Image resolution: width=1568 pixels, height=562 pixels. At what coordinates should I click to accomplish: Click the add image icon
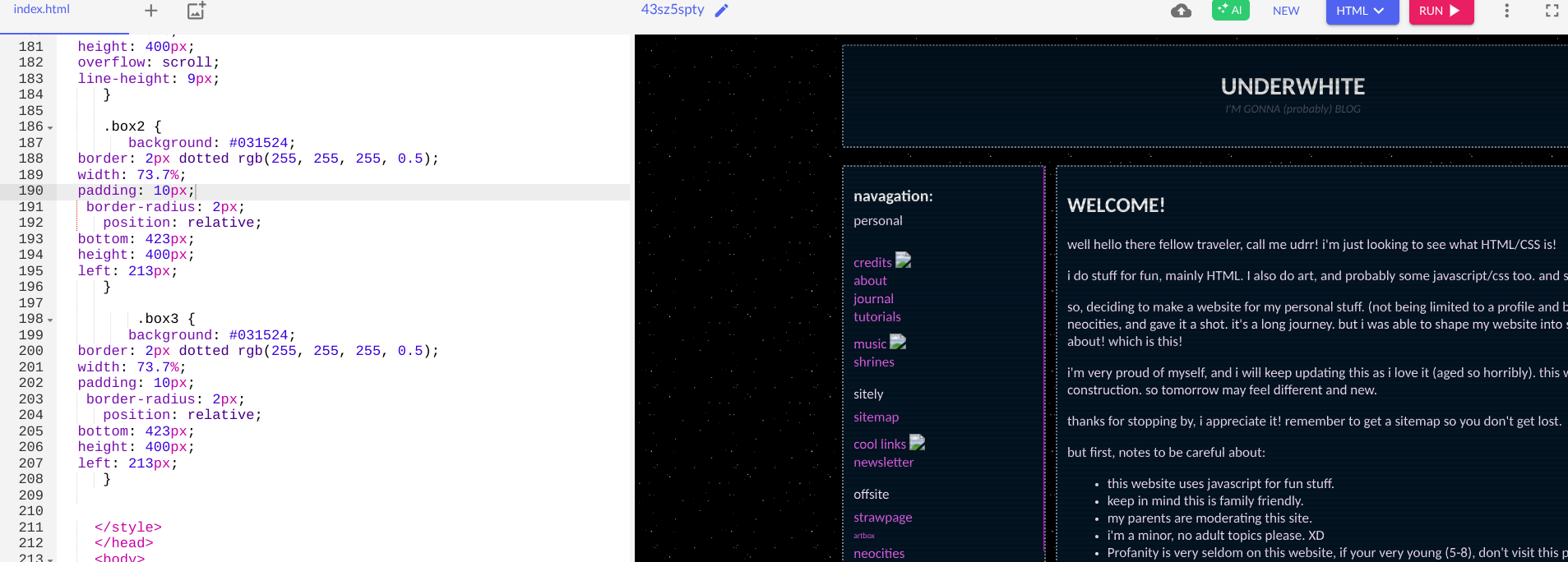pos(196,11)
